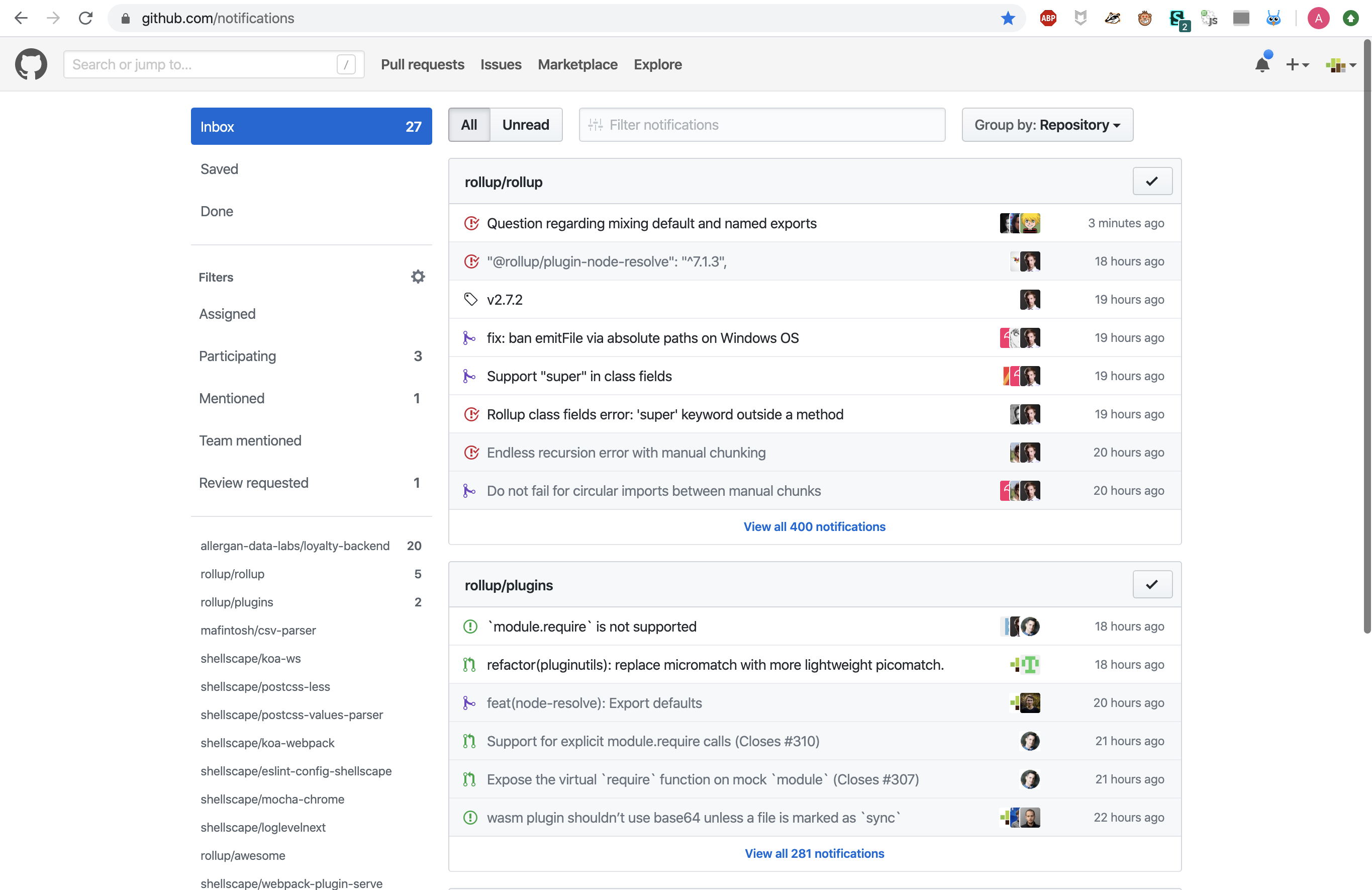This screenshot has height=890, width=1372.
Task: Click View all 400 notifications link
Action: click(814, 526)
